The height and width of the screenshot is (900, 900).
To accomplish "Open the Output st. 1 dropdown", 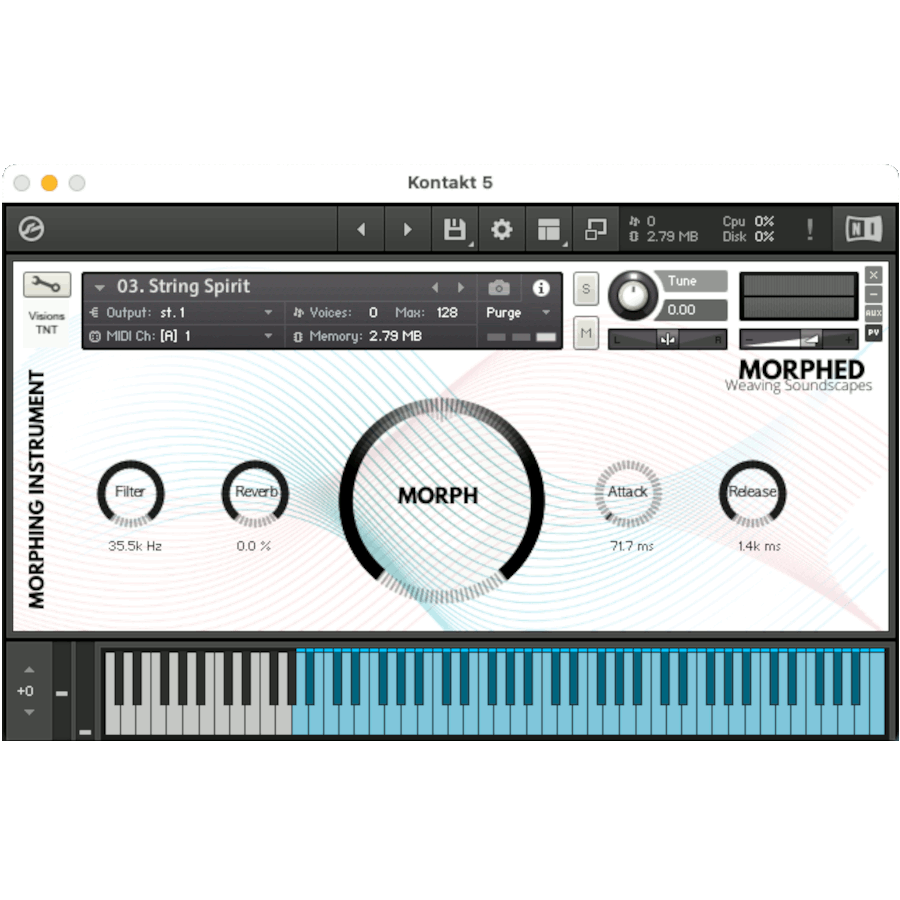I will point(181,313).
